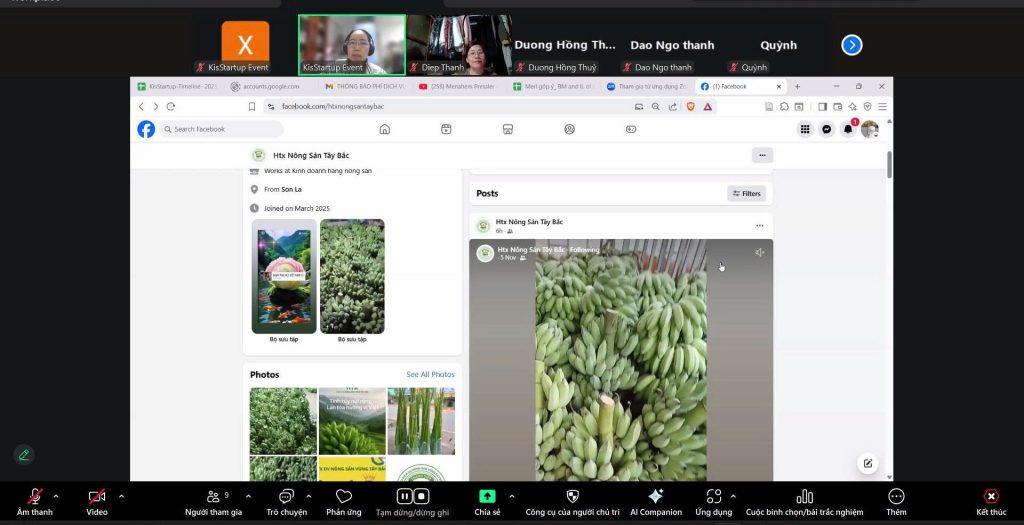Pause the recording in Zoom toolbar
Viewport: 1024px width, 525px height.
(x=404, y=496)
